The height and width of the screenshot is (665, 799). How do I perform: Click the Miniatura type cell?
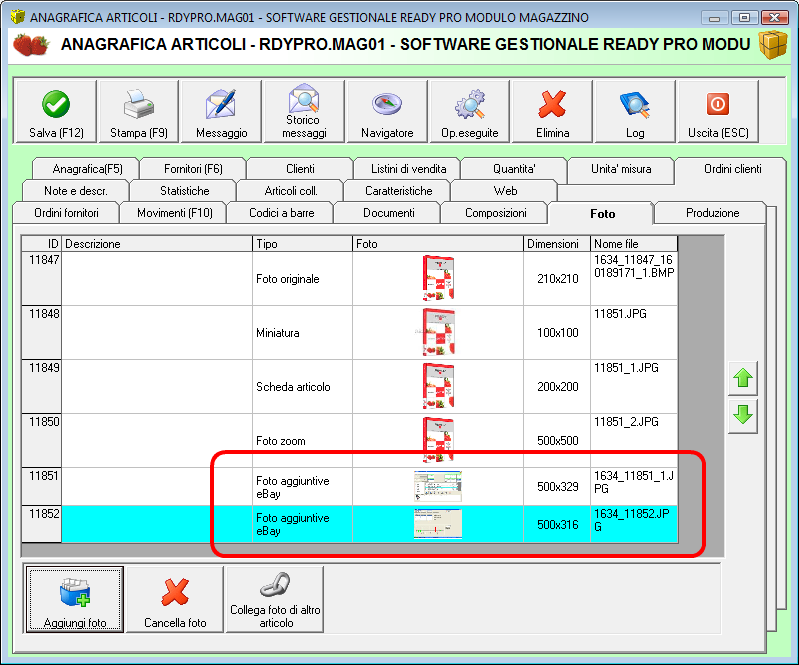point(302,332)
